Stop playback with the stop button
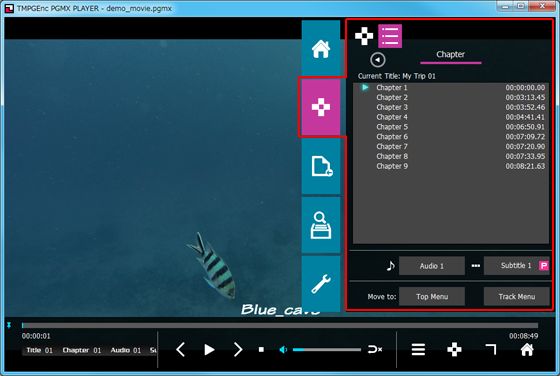 [261, 350]
